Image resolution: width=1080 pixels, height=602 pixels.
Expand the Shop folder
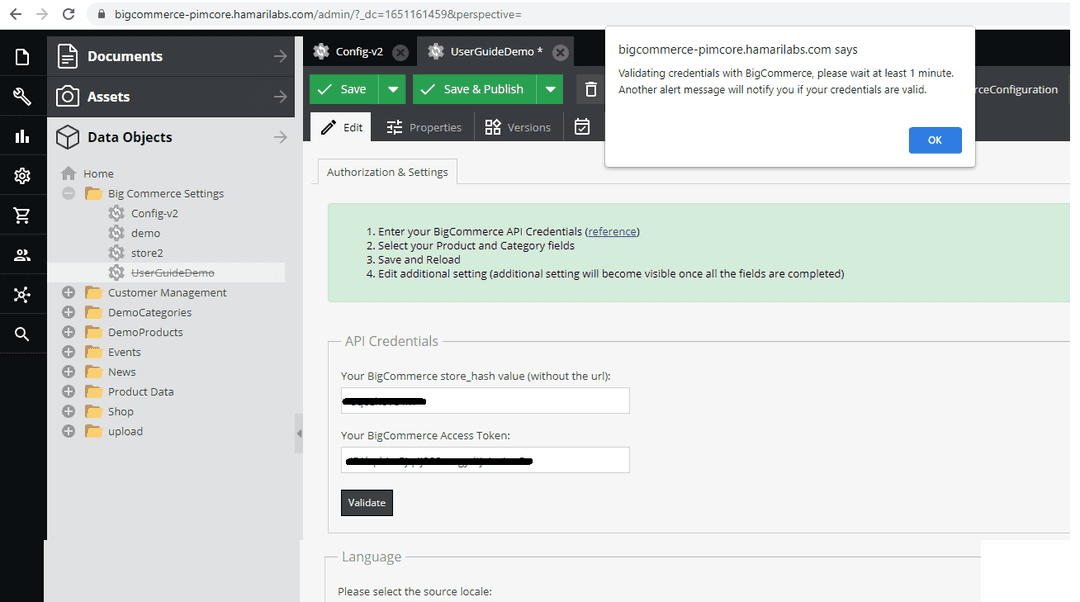click(68, 411)
